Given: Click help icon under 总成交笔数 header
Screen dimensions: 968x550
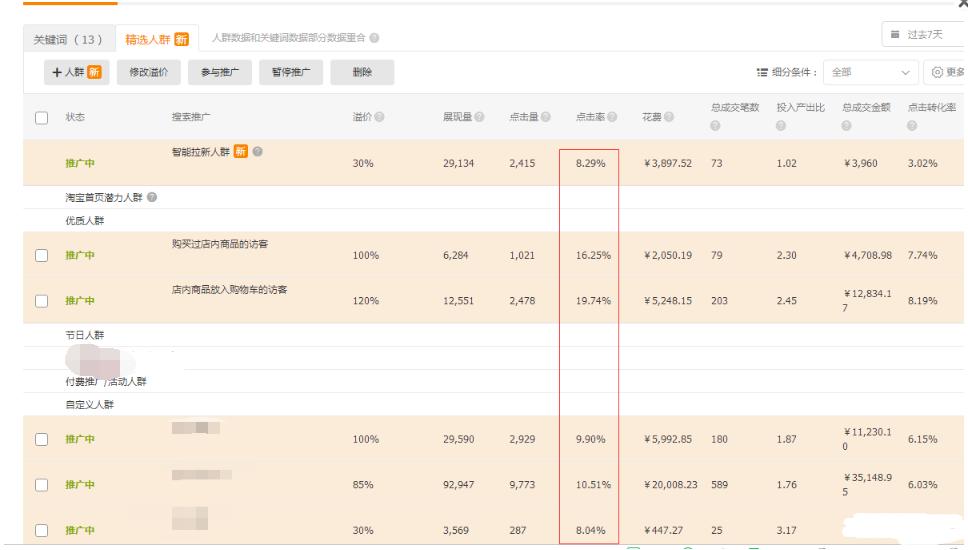Looking at the screenshot, I should (x=716, y=125).
